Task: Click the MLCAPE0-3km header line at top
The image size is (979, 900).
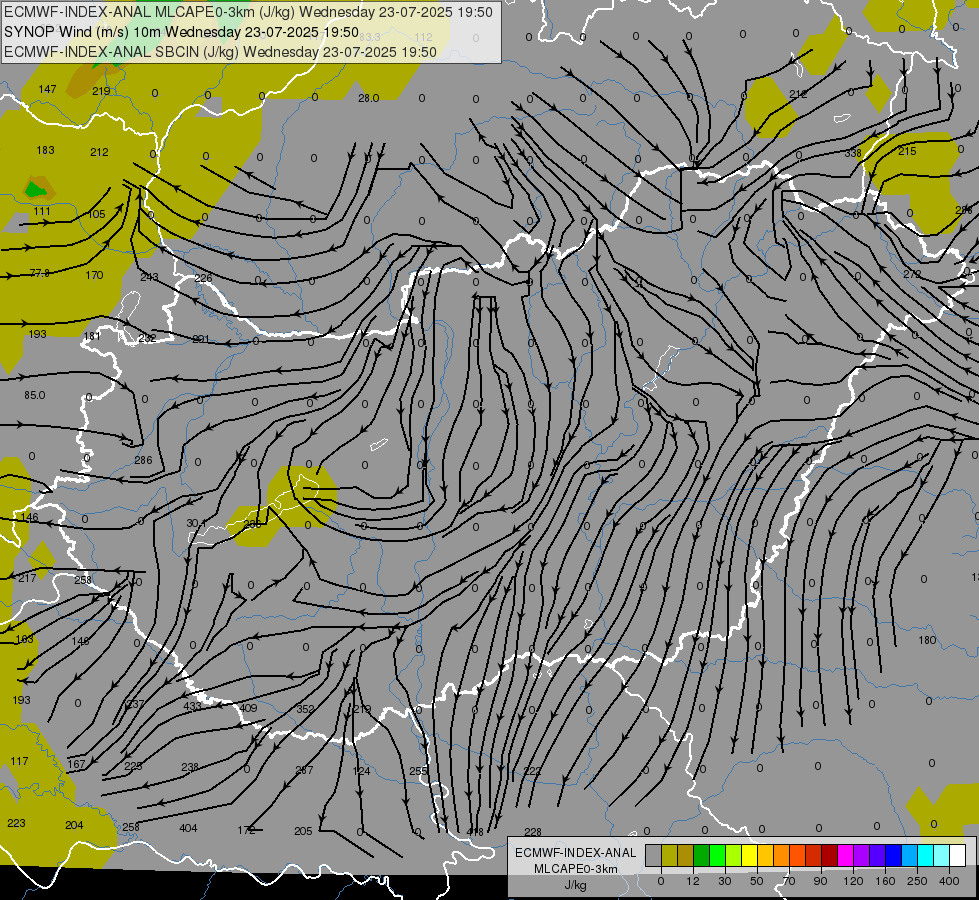Action: pyautogui.click(x=248, y=12)
